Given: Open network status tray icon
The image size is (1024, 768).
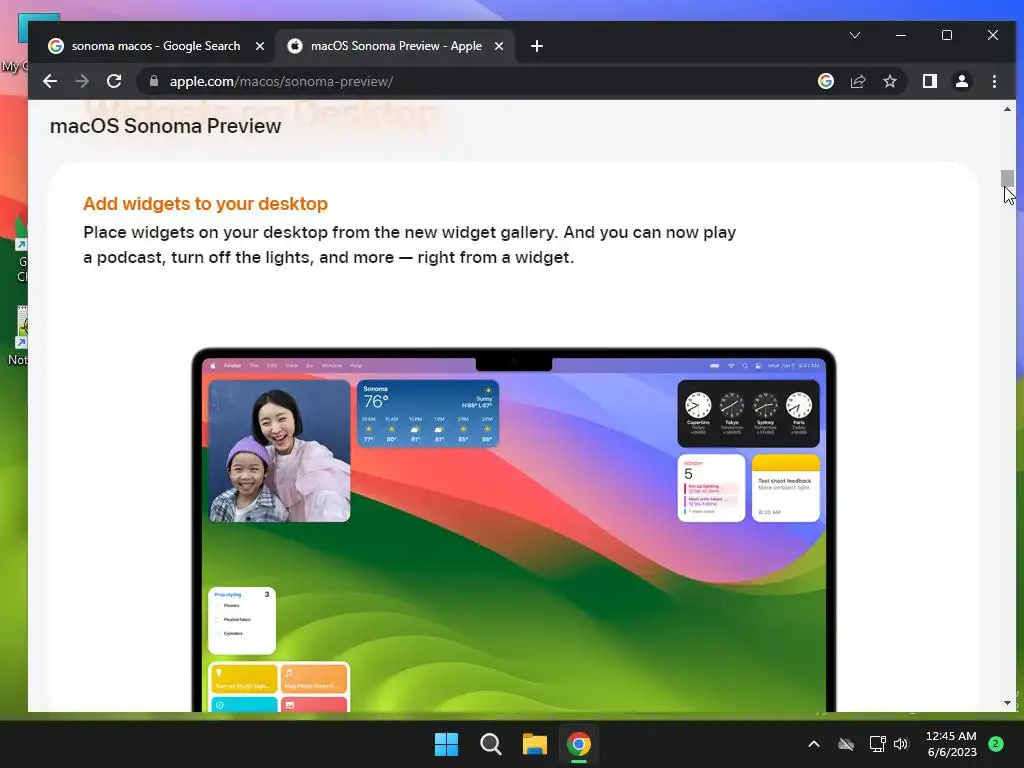Looking at the screenshot, I should pyautogui.click(x=877, y=744).
